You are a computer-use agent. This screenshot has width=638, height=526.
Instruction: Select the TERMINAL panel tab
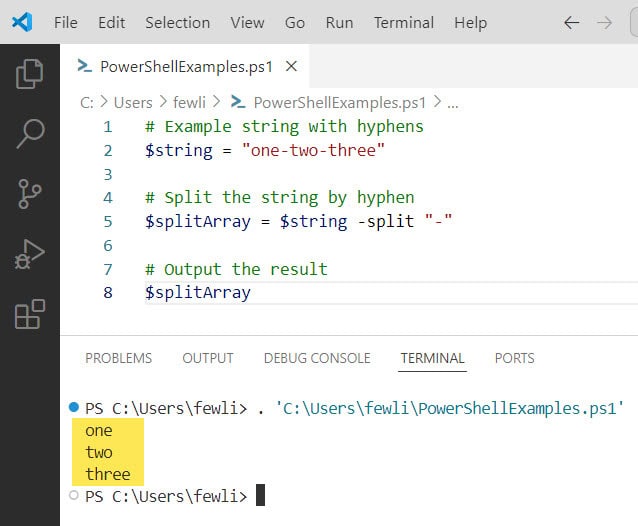pyautogui.click(x=432, y=358)
